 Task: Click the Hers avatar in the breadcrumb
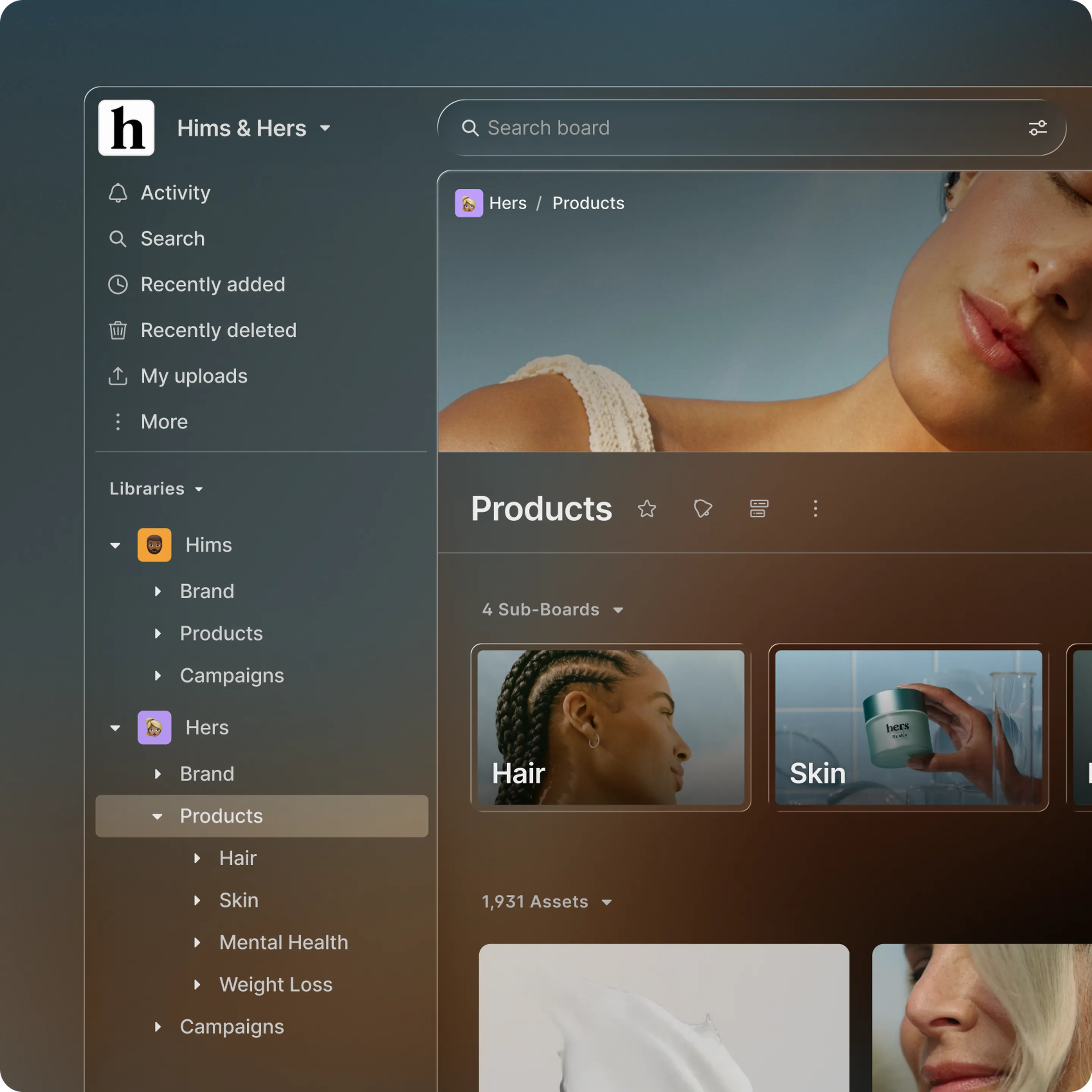click(x=469, y=203)
